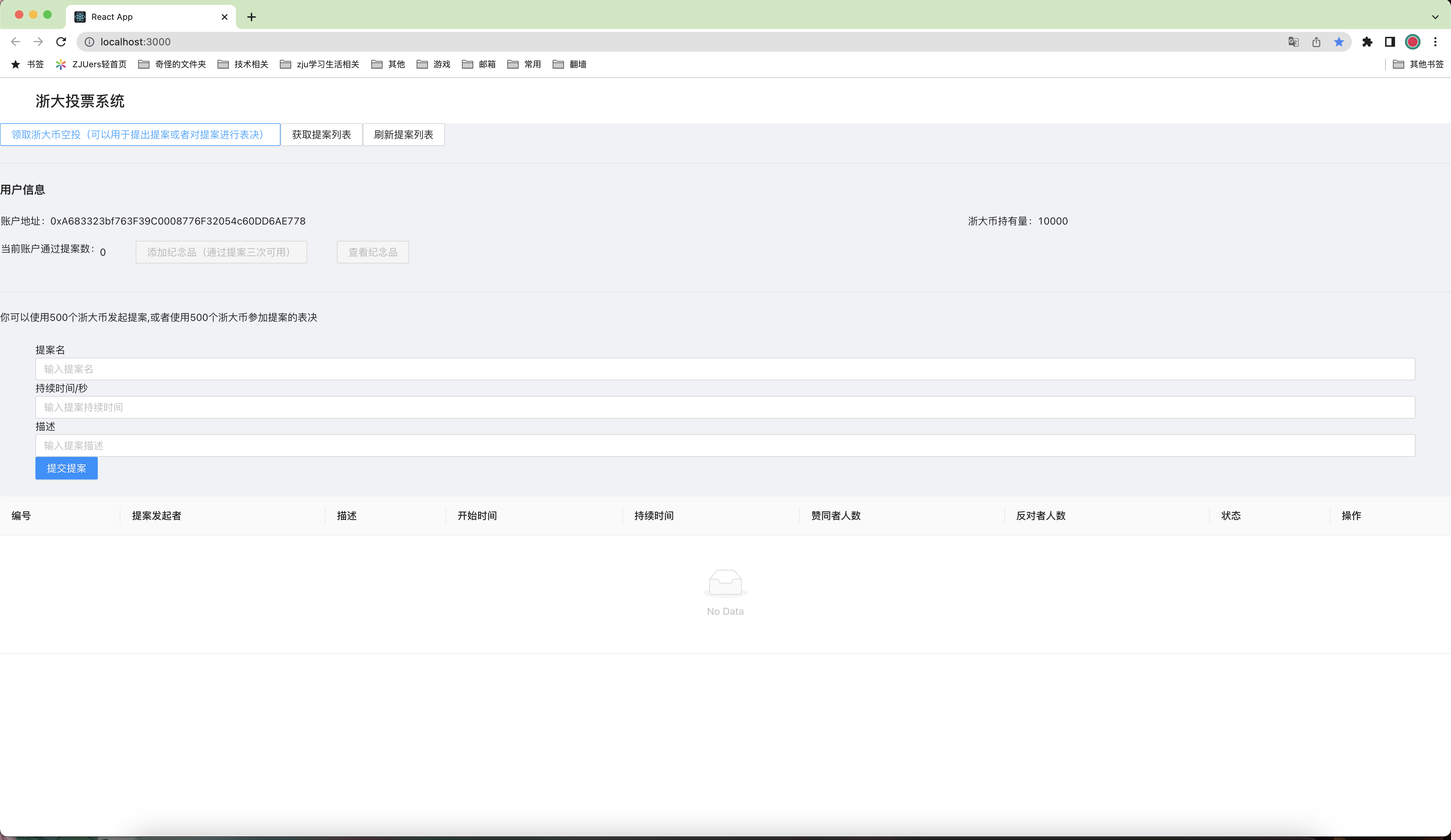Screen dimensions: 1451x840
Task: Toggle the bookmark star for this page
Action: tap(1339, 41)
